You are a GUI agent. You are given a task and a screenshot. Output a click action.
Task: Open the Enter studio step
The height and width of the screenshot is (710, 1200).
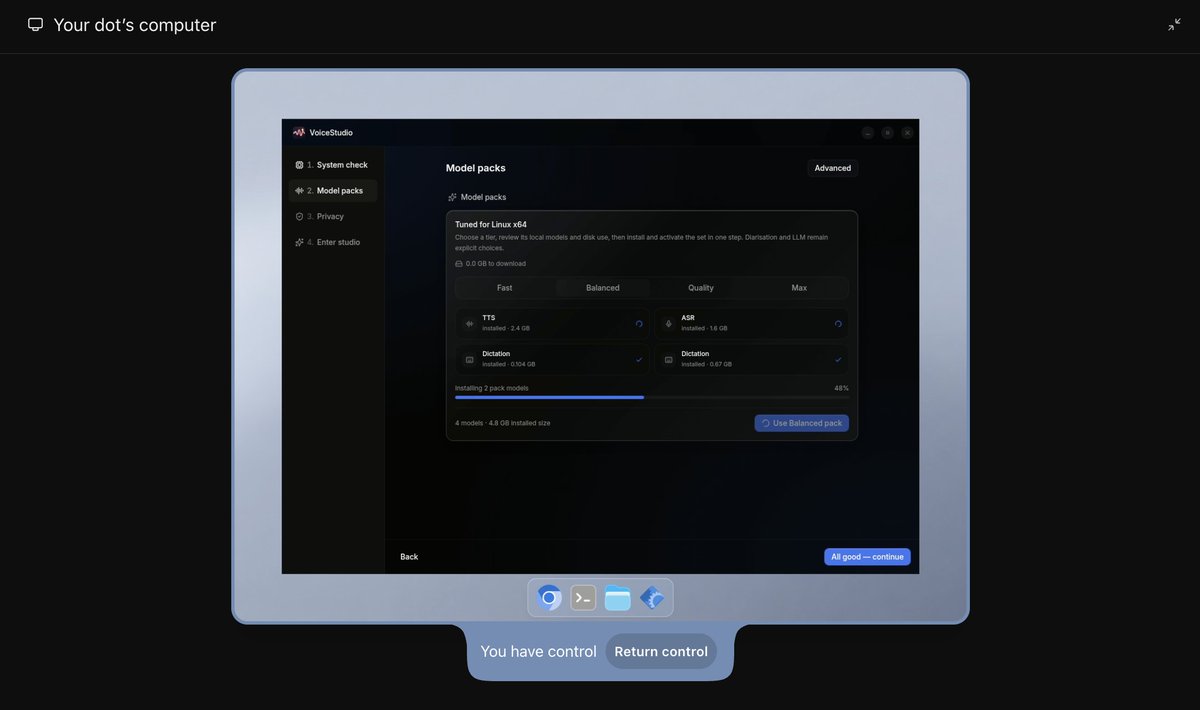pyautogui.click(x=332, y=242)
